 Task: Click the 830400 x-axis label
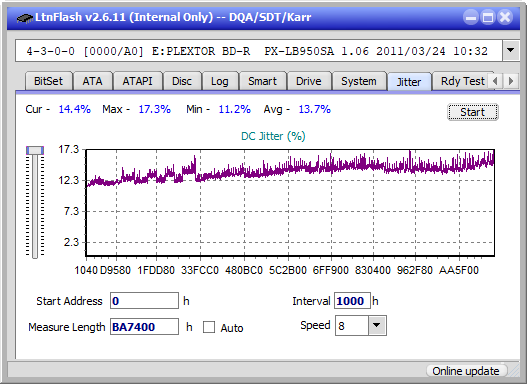click(x=373, y=270)
